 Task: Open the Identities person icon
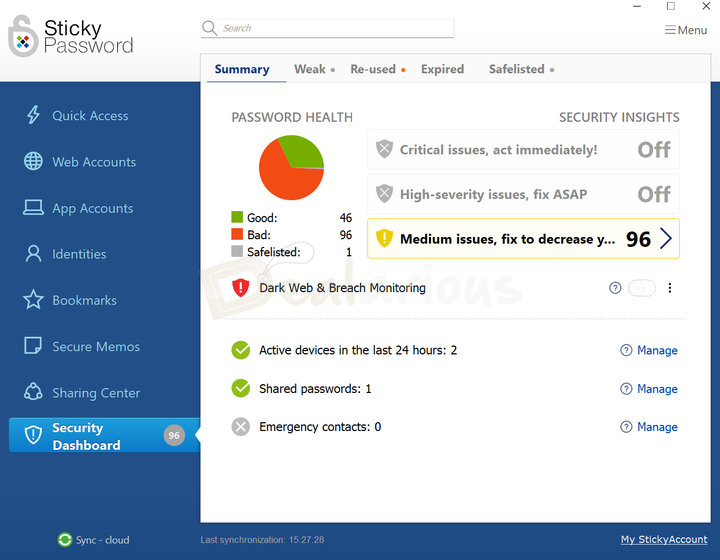click(x=33, y=253)
